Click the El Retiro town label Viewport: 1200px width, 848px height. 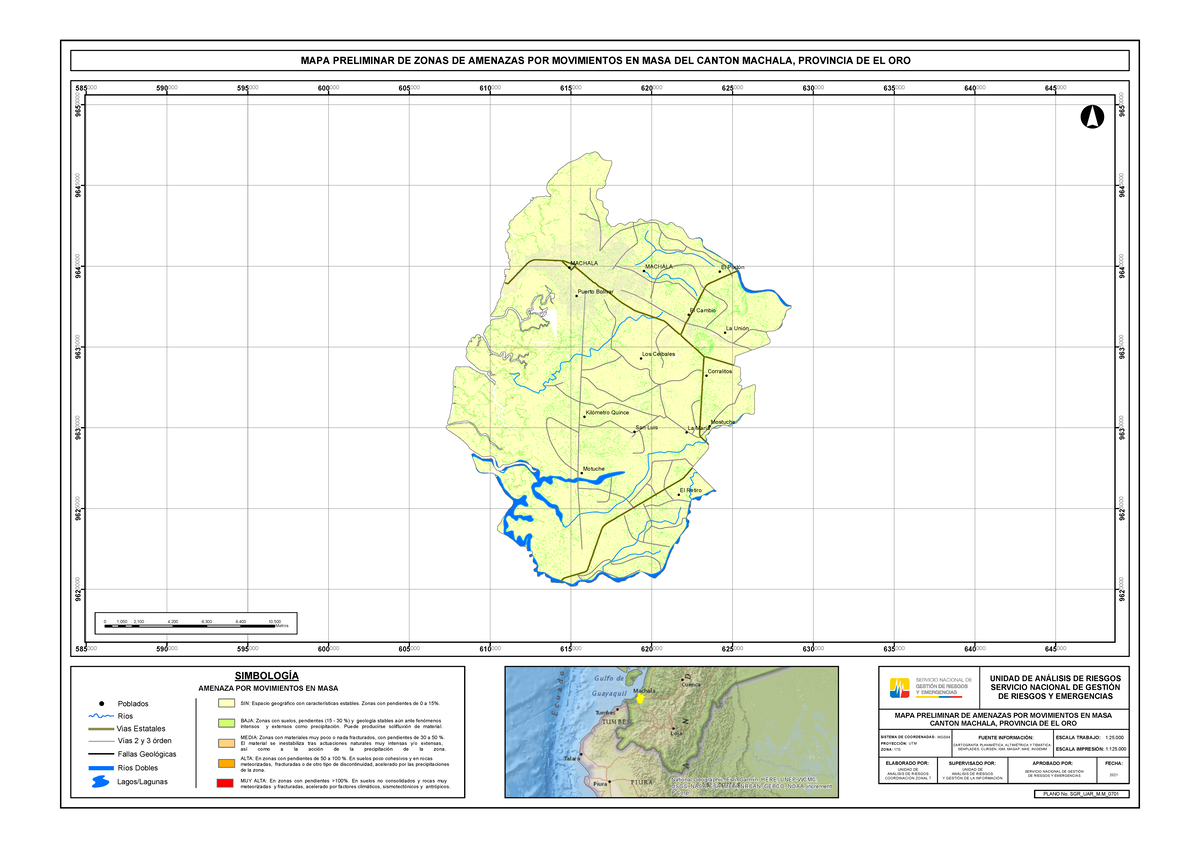691,490
